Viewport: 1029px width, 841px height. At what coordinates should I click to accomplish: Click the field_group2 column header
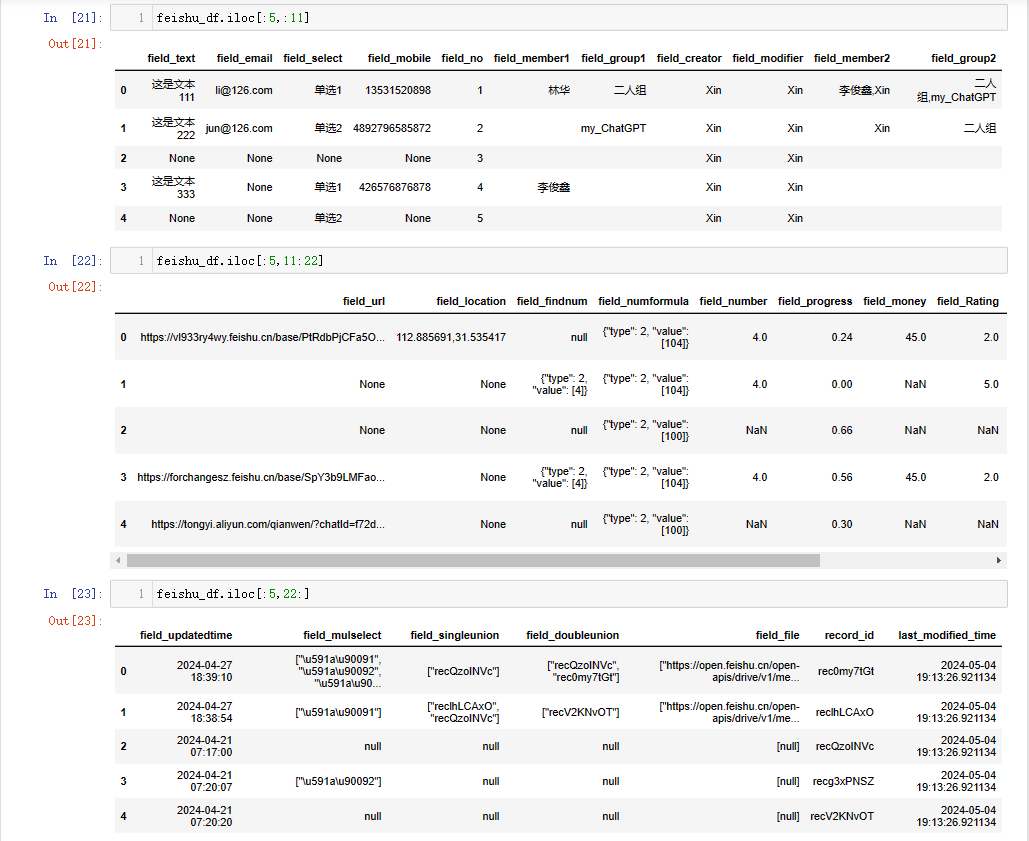963,58
